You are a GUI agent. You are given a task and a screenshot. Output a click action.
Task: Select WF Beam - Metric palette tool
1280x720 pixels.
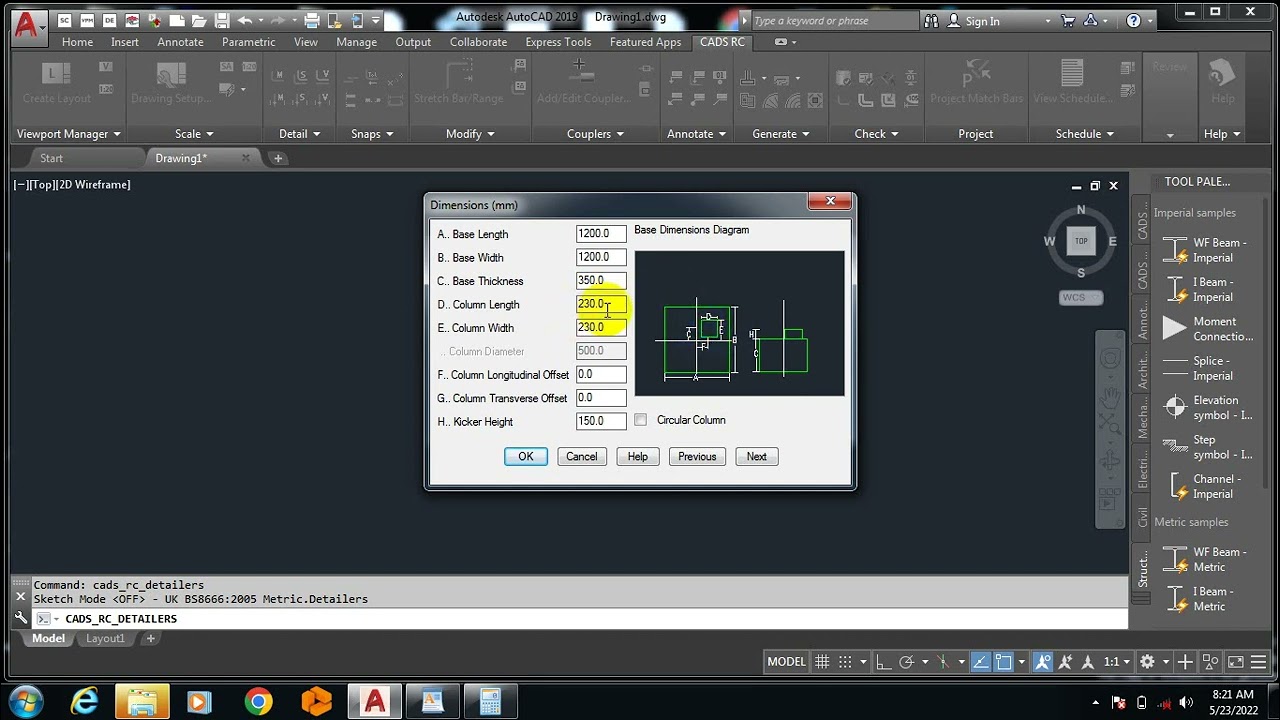[x=1206, y=559]
